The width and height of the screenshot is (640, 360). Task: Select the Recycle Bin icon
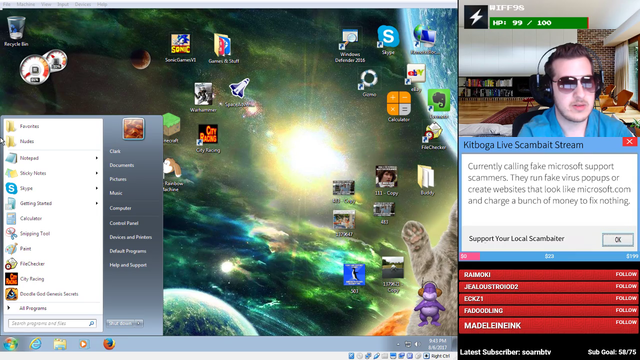[16, 31]
